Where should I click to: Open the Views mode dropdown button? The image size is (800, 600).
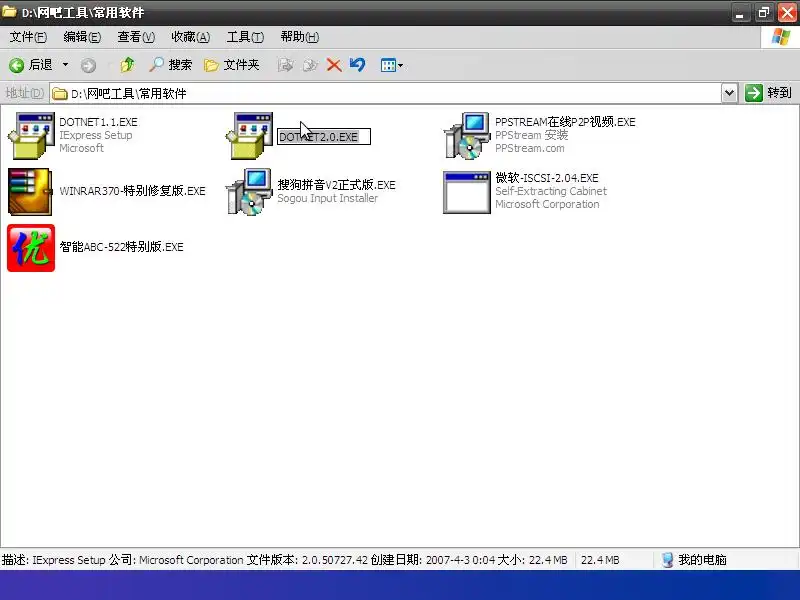[x=391, y=65]
